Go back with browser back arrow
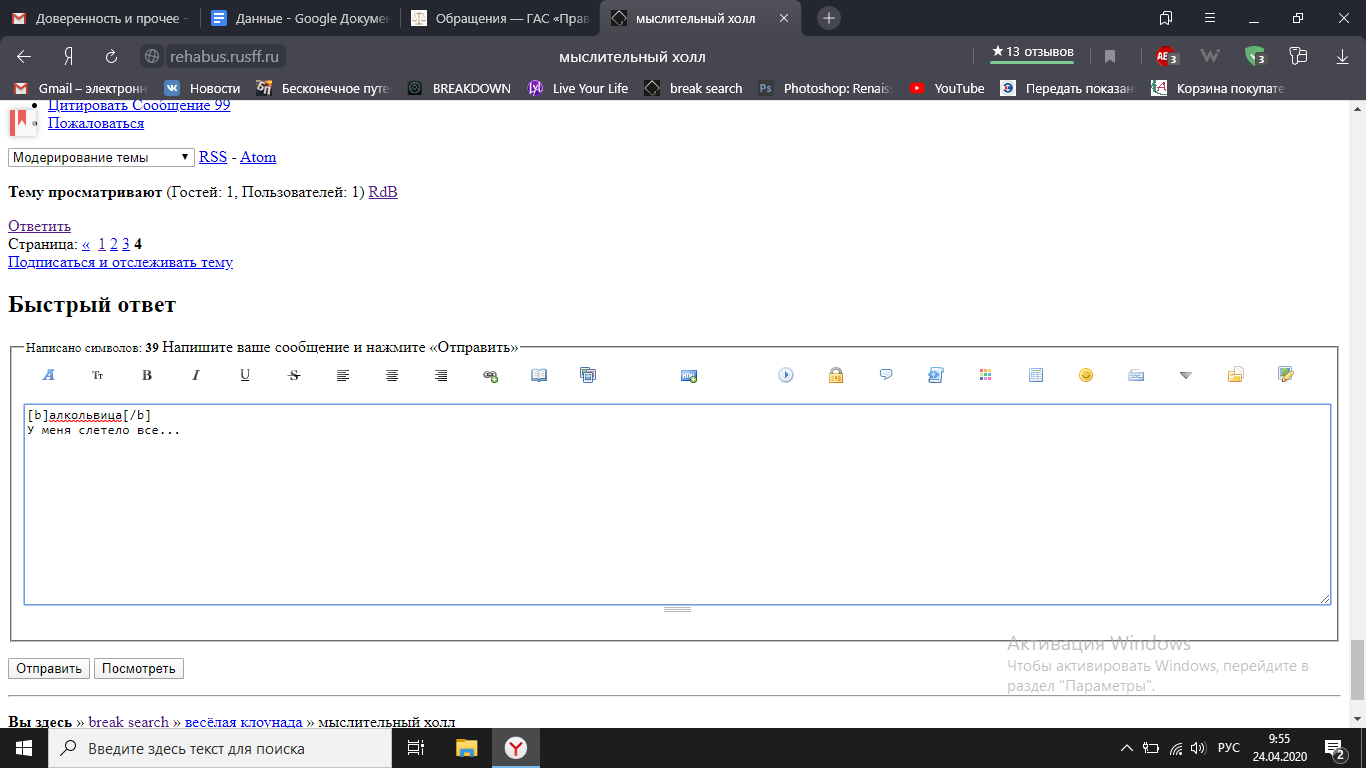 click(x=24, y=57)
